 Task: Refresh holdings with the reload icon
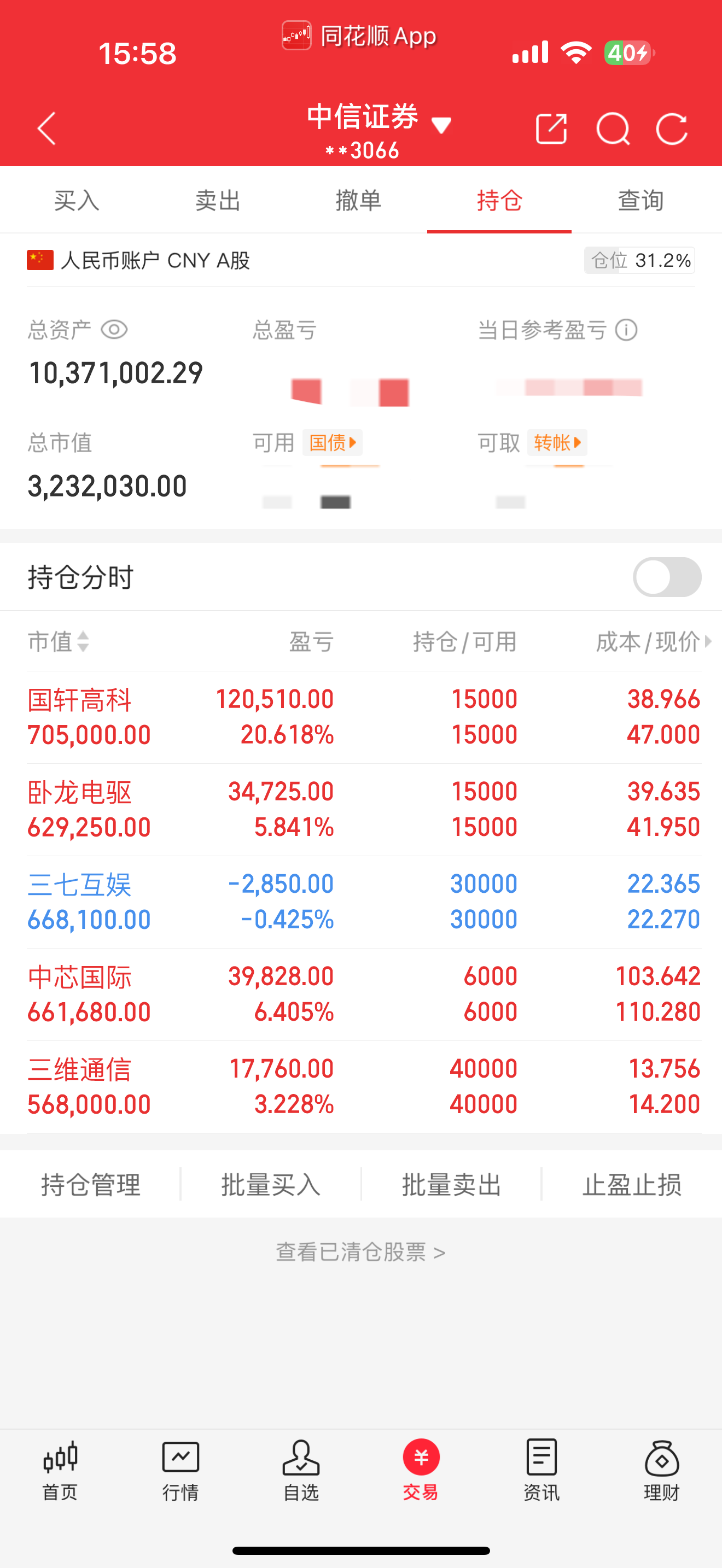pos(672,128)
